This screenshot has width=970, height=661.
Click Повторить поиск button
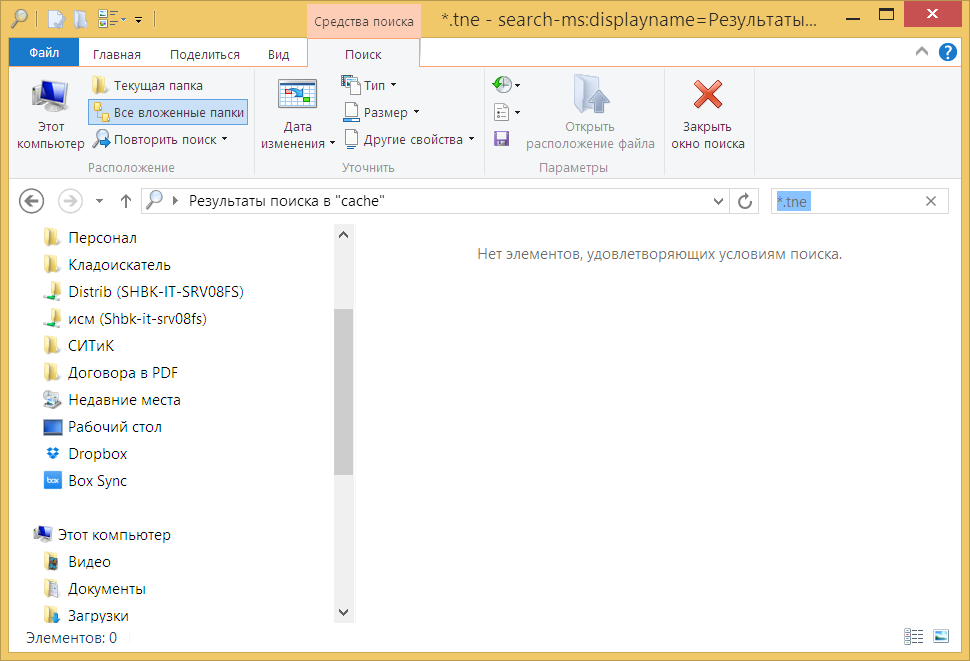[160, 140]
